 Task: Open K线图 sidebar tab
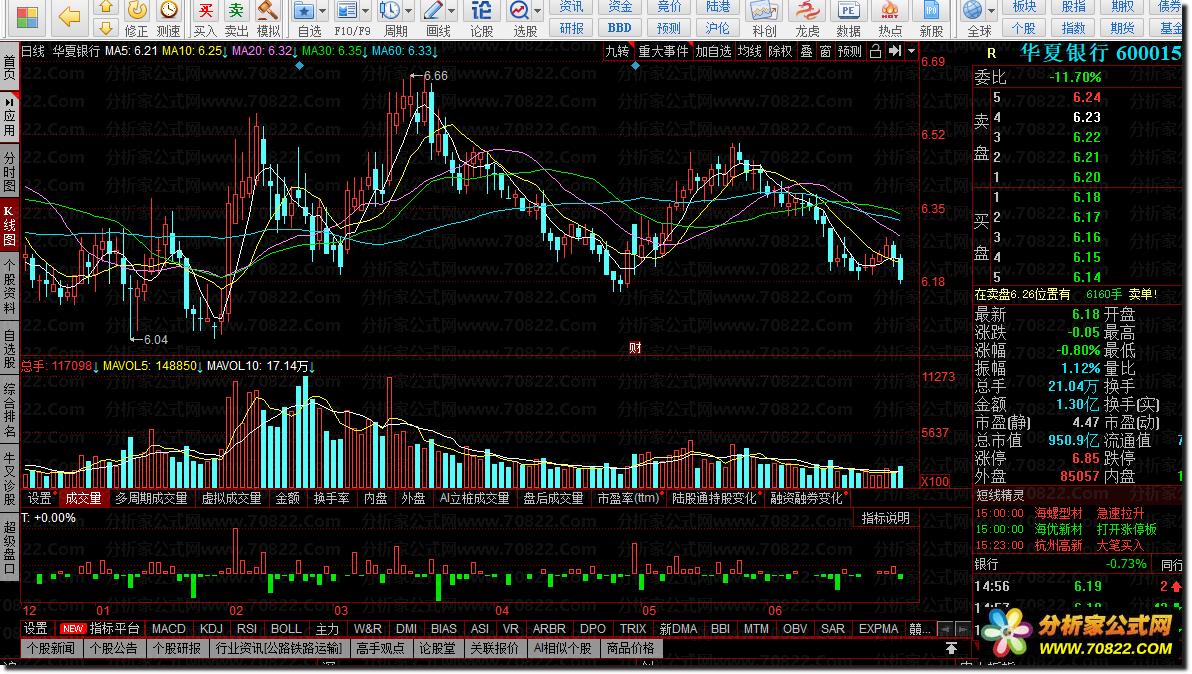point(9,228)
